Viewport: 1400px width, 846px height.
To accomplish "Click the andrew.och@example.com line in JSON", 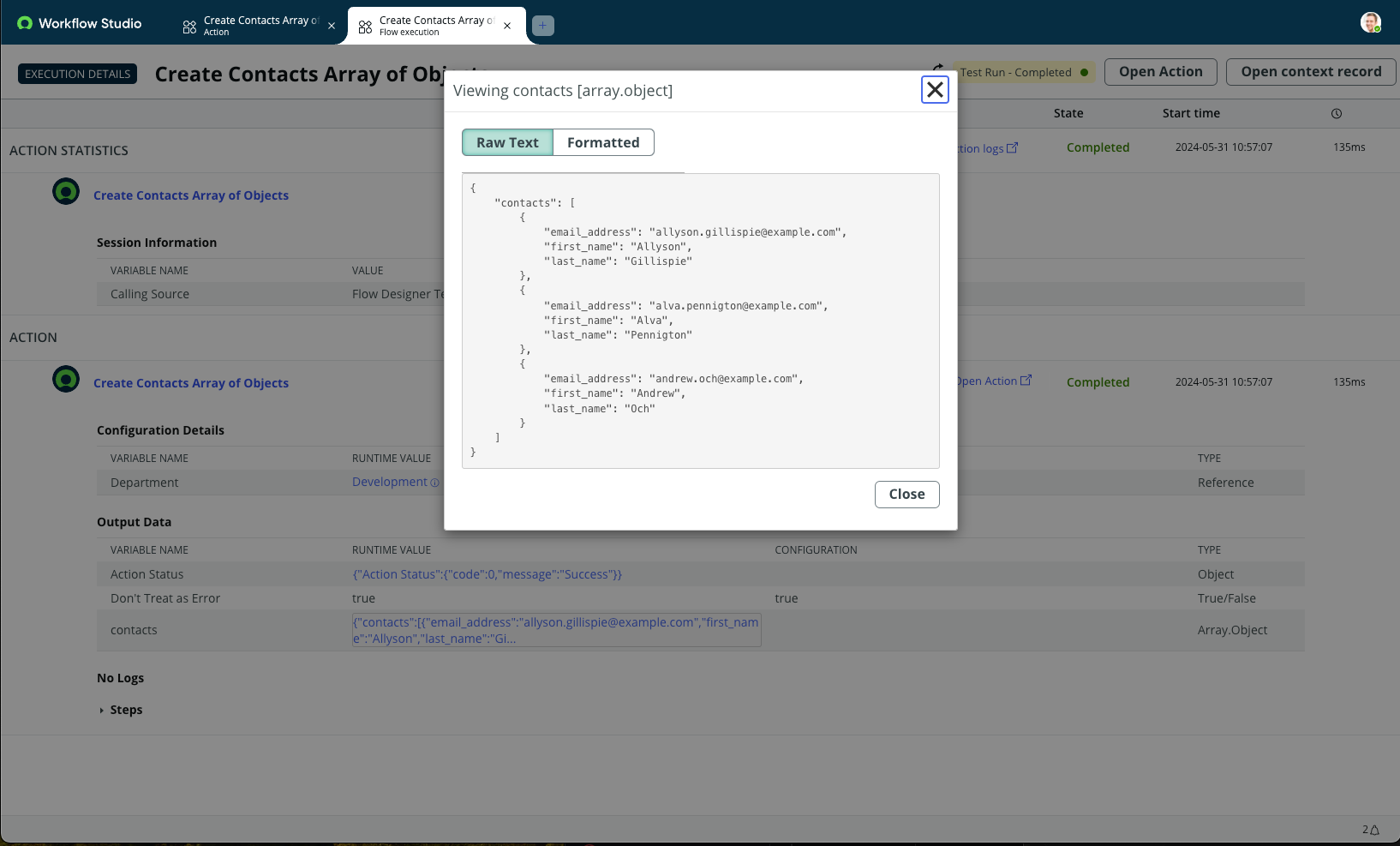I will click(x=673, y=379).
